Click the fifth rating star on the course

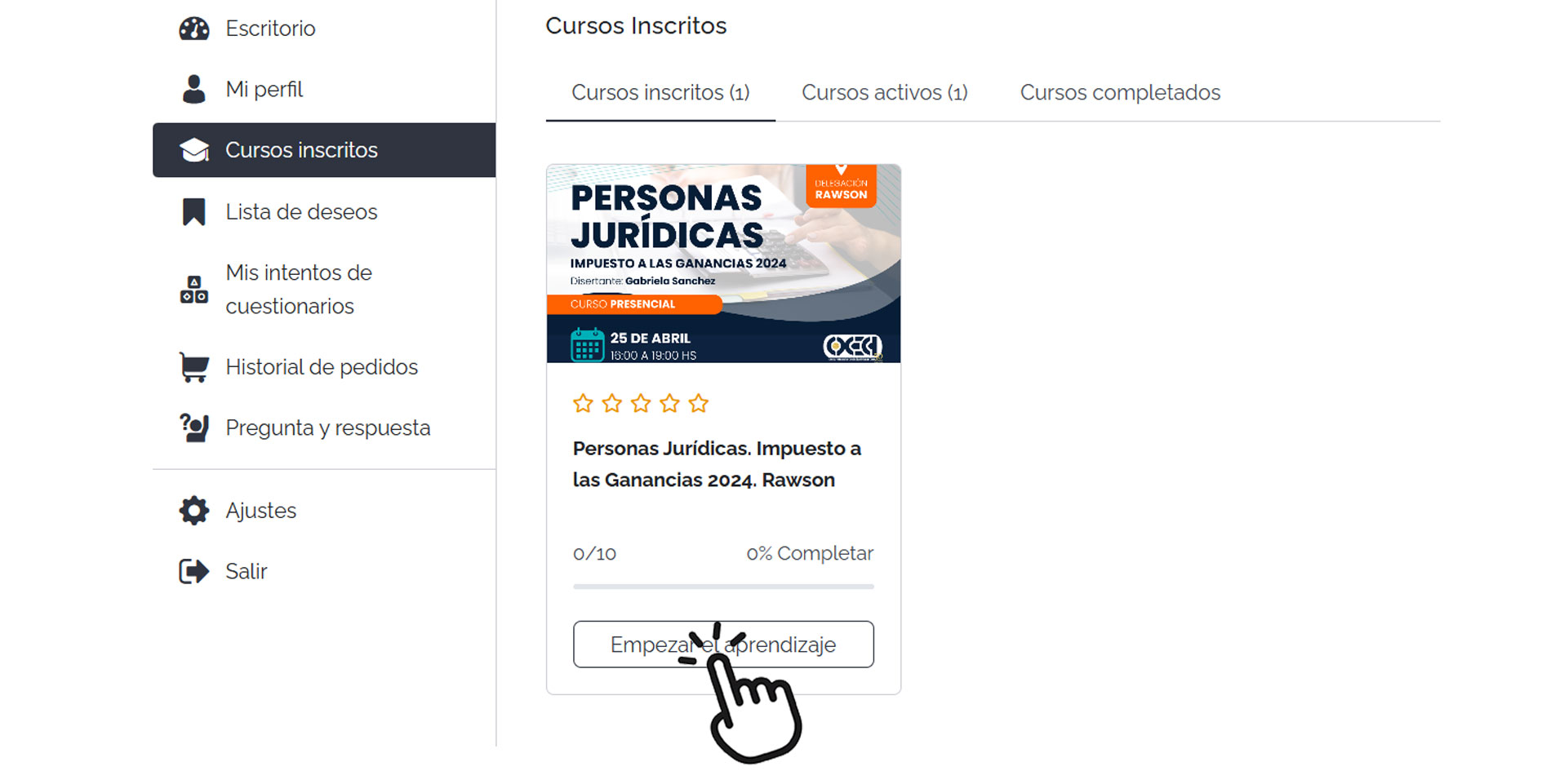699,403
